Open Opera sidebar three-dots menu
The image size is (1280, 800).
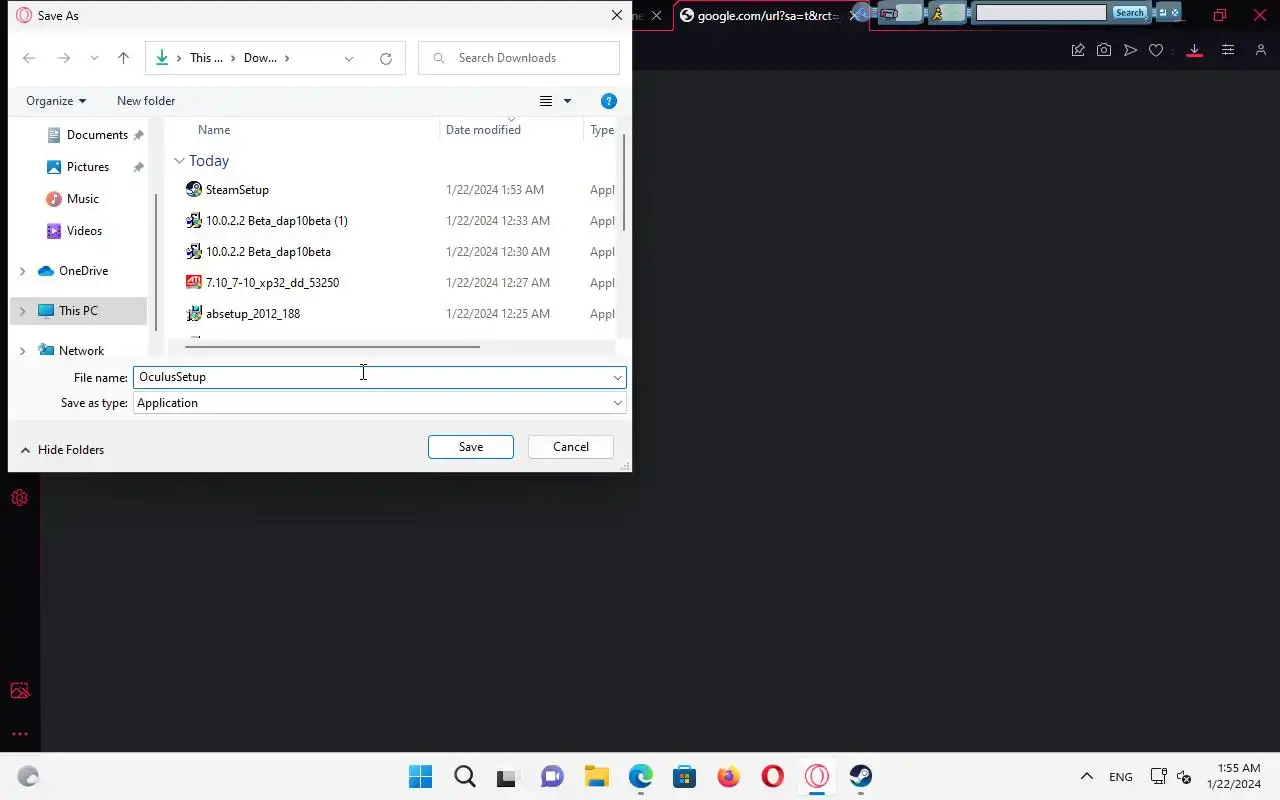pyautogui.click(x=19, y=734)
